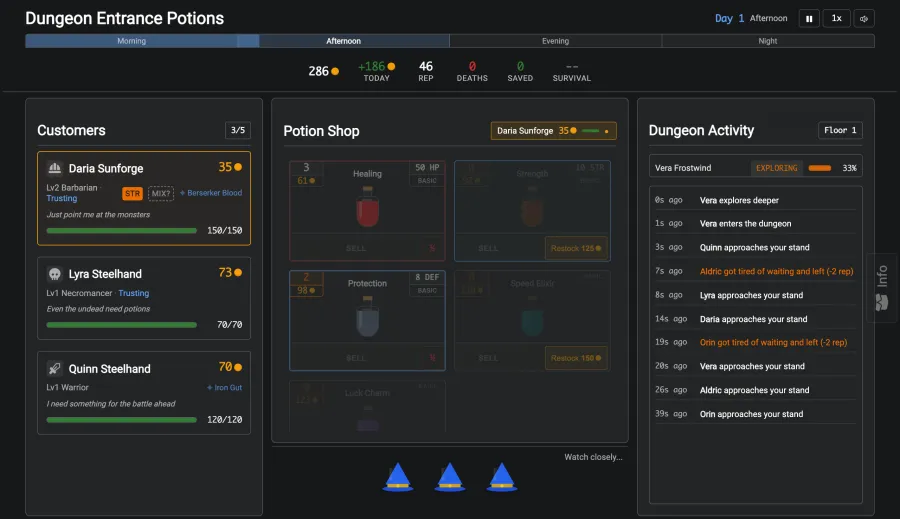This screenshot has width=900, height=519.
Task: Click the MIX? tag on Daria's card
Action: (x=161, y=193)
